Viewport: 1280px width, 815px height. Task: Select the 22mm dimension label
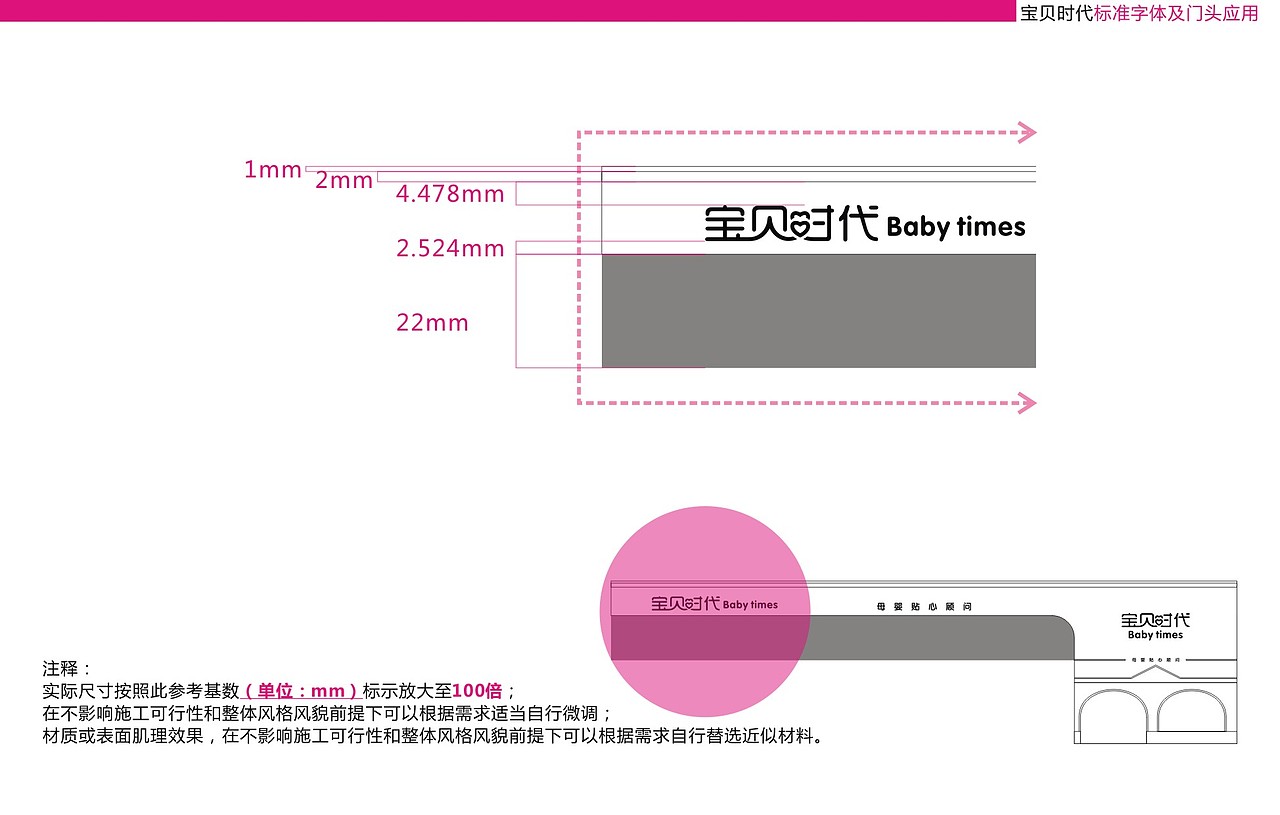pos(432,323)
